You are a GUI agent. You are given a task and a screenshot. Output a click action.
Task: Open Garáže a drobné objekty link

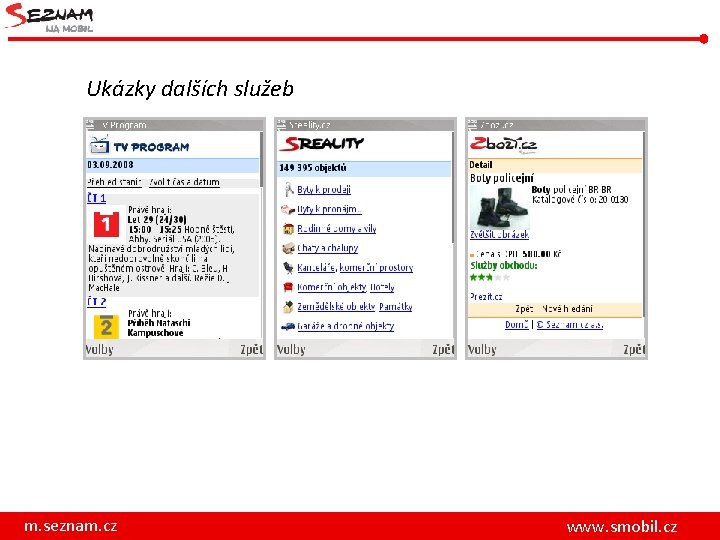click(345, 326)
